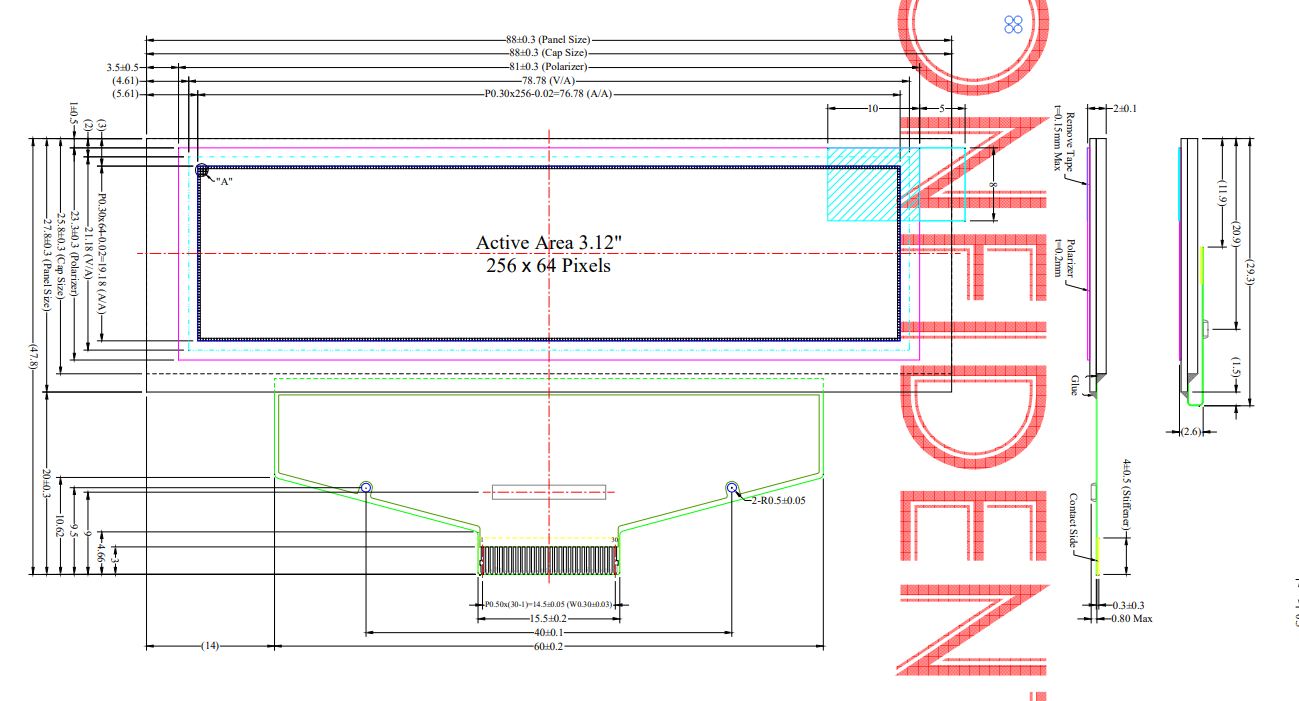Click the right mounting hole near 2-R0.5±0.05
Image resolution: width=1299 pixels, height=701 pixels.
click(x=732, y=487)
